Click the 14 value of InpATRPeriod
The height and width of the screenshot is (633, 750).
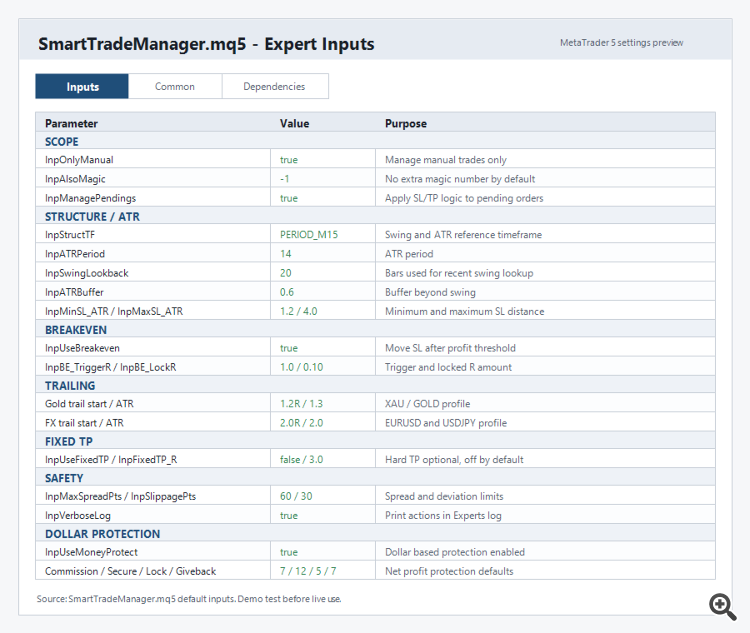tap(286, 254)
